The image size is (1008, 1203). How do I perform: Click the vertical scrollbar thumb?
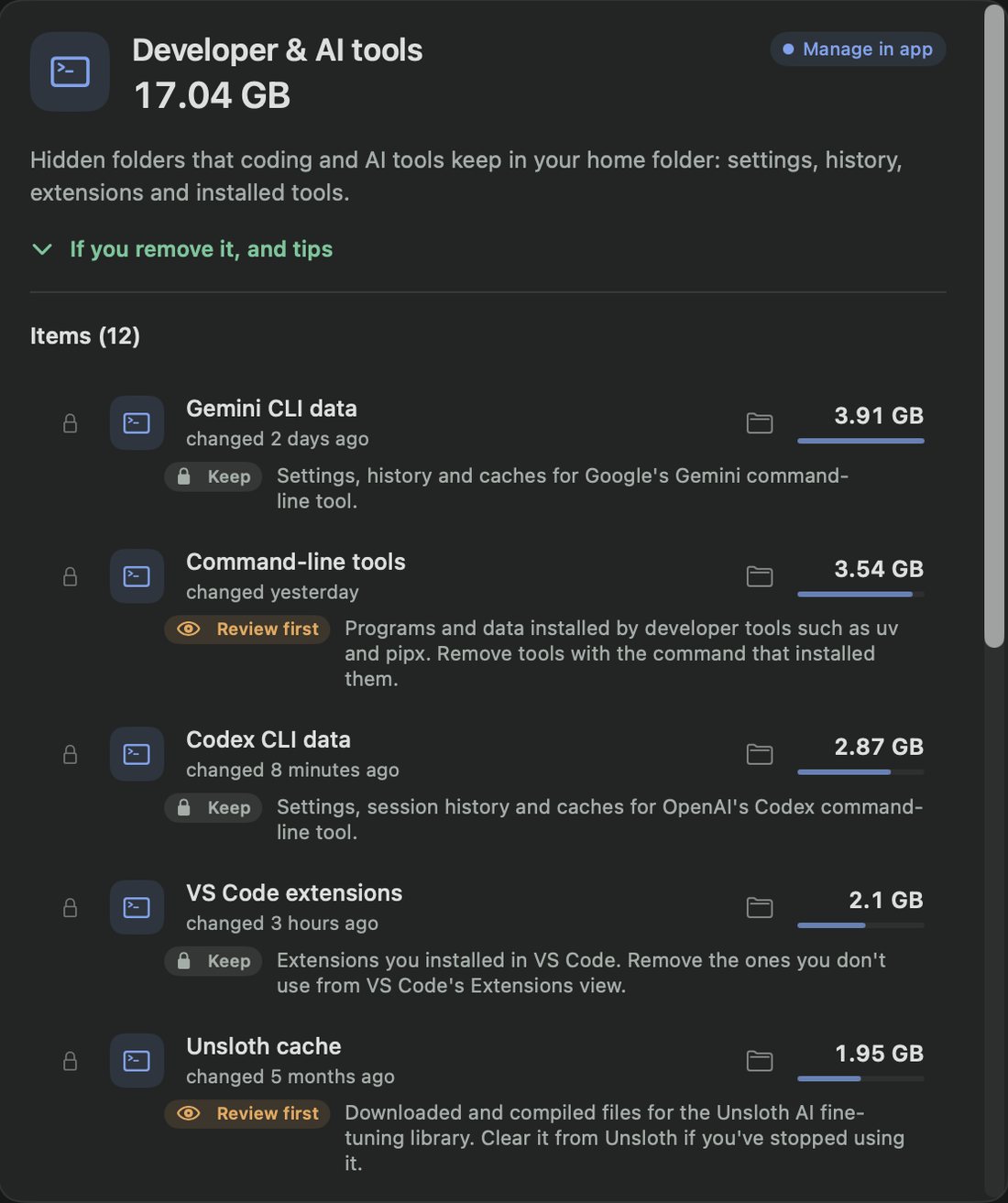pyautogui.click(x=994, y=327)
